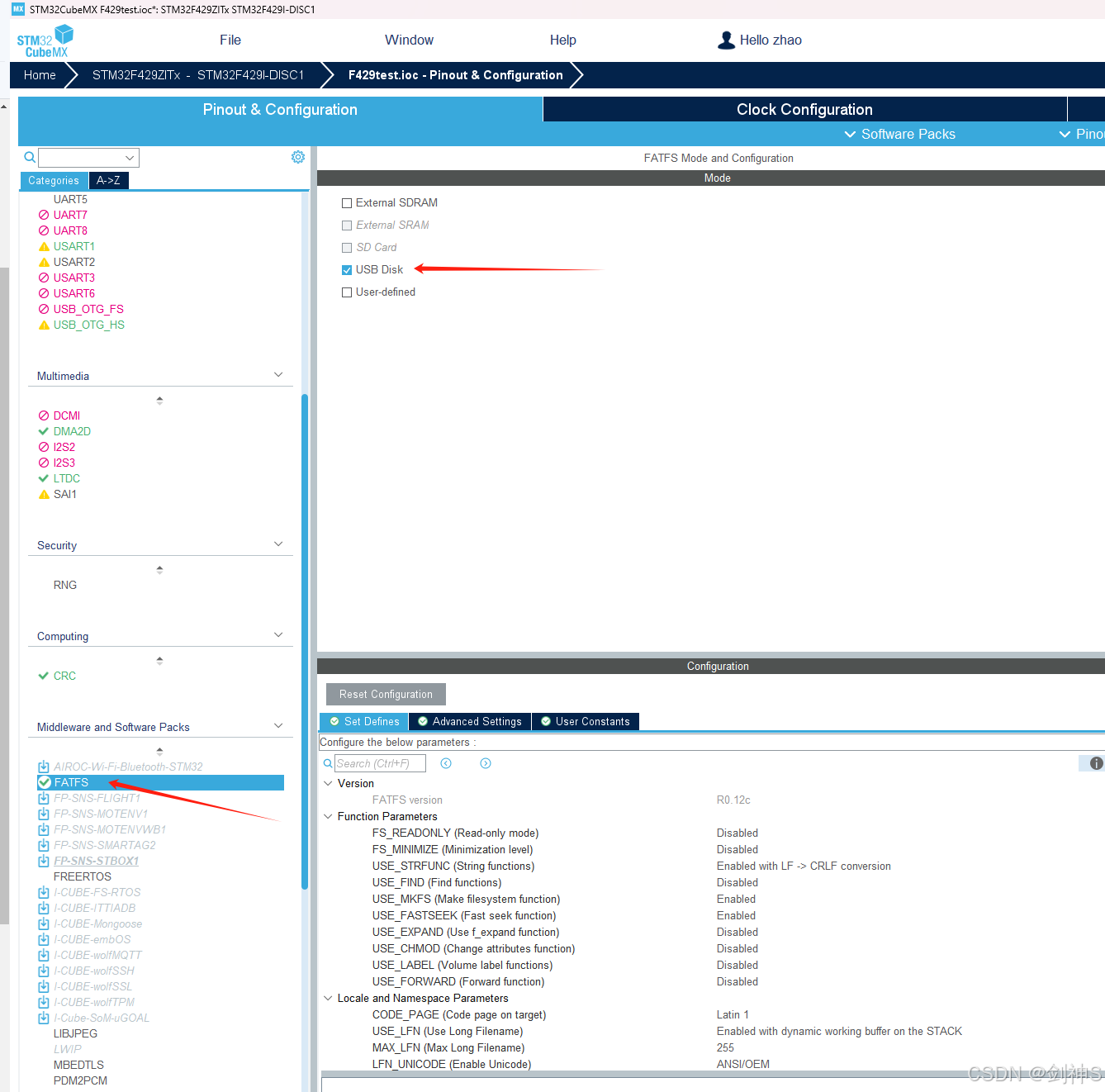The height and width of the screenshot is (1092, 1105).
Task: Click the download icon next to FP-SNS-SMARTAG2
Action: (x=44, y=845)
